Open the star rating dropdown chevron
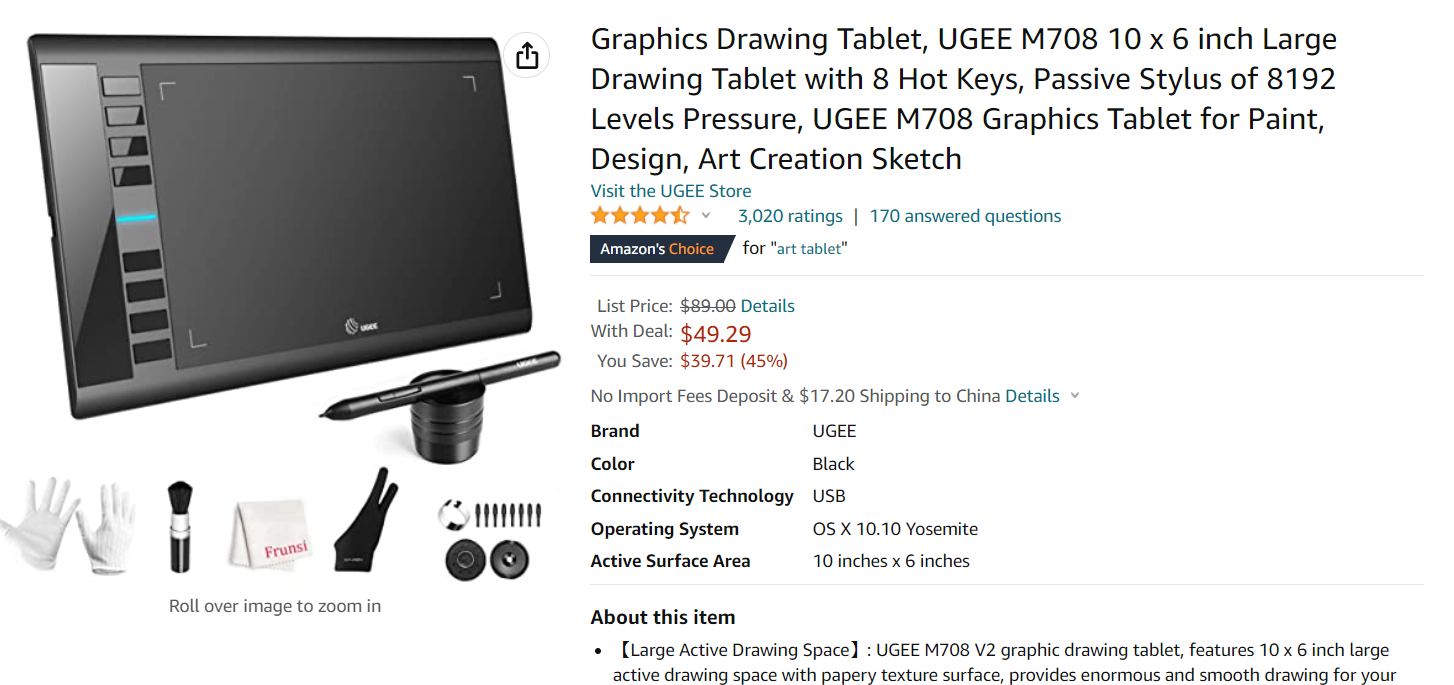The height and width of the screenshot is (685, 1454). [706, 215]
